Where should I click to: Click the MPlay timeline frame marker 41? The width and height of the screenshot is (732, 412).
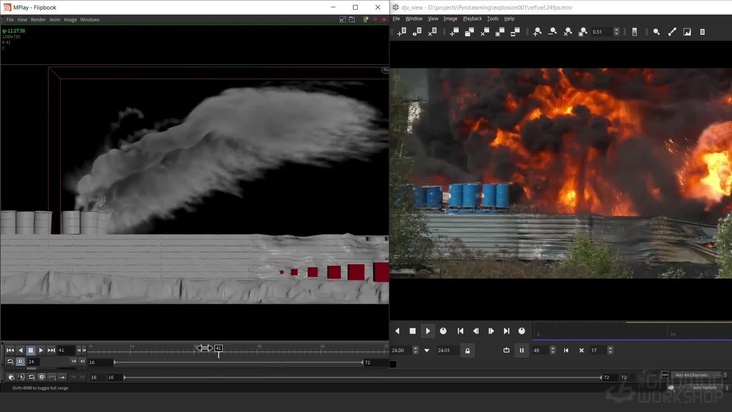coord(218,348)
